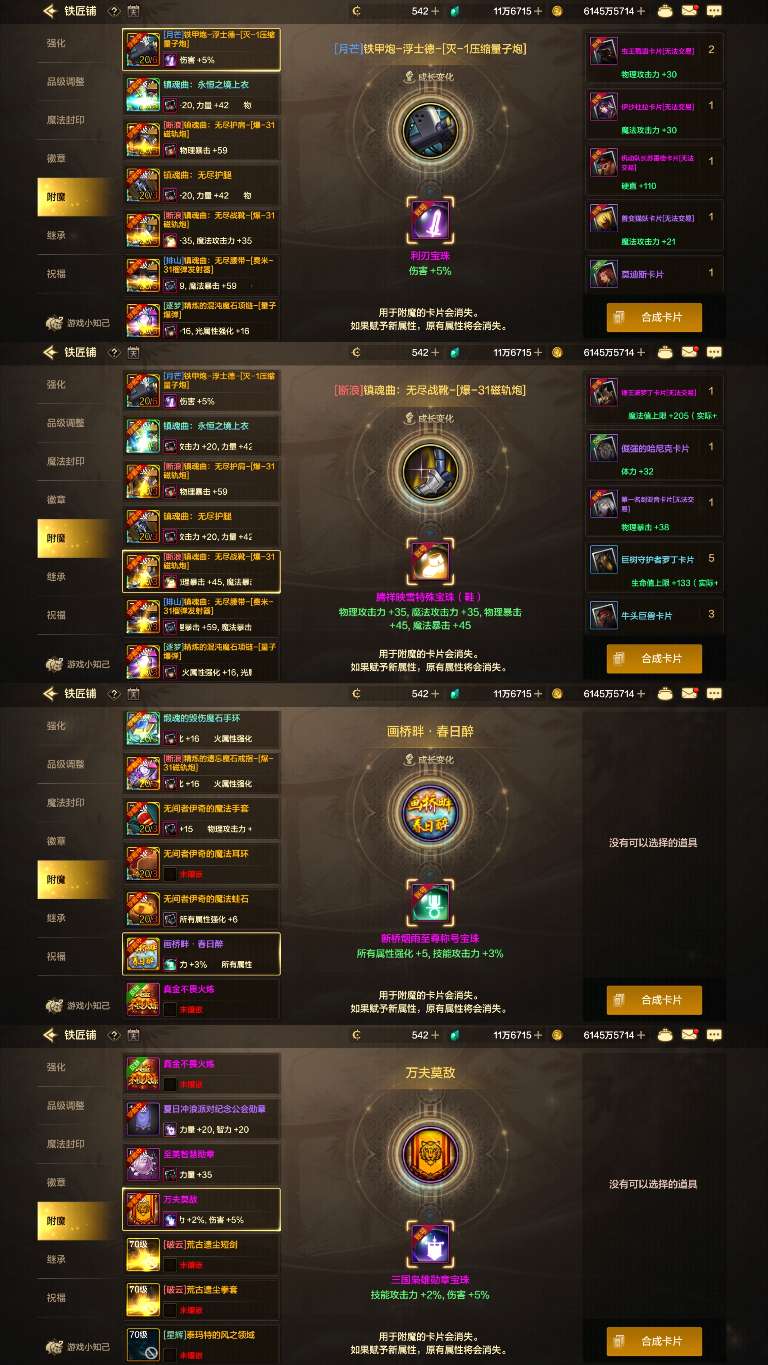Select 无间者伊奇的魔法耳环 equipment row
This screenshot has width=768, height=1365.
202,864
